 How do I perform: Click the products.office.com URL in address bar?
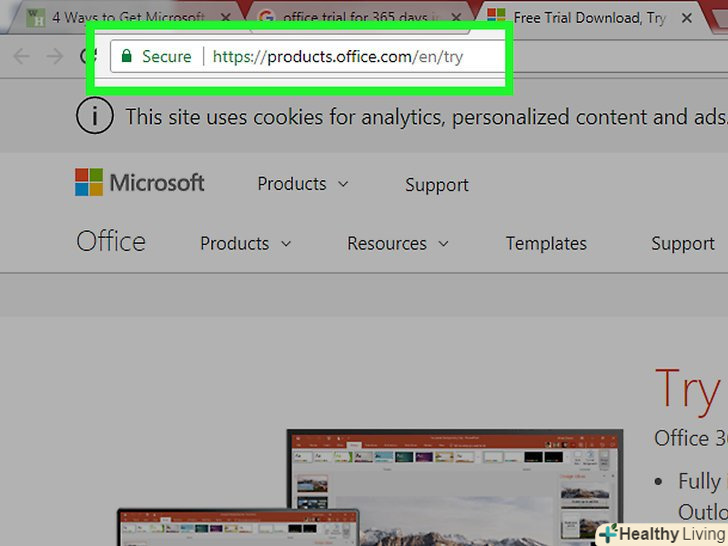pyautogui.click(x=338, y=57)
